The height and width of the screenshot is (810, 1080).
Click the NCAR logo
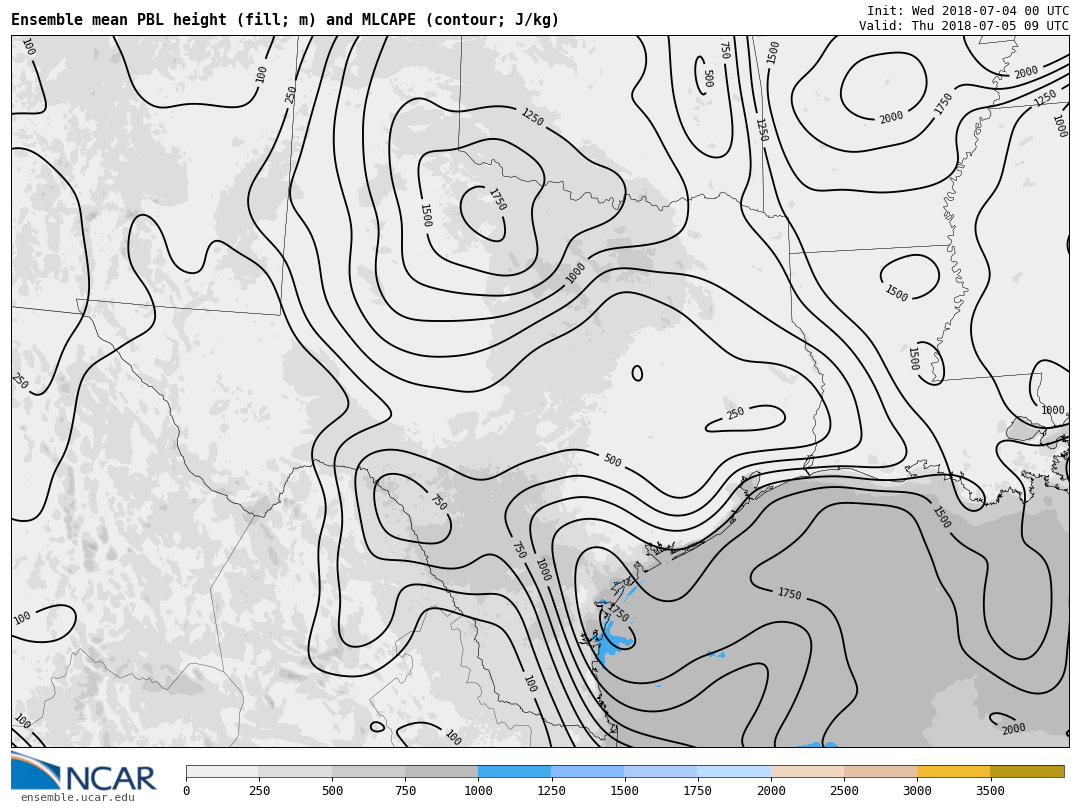(x=83, y=771)
